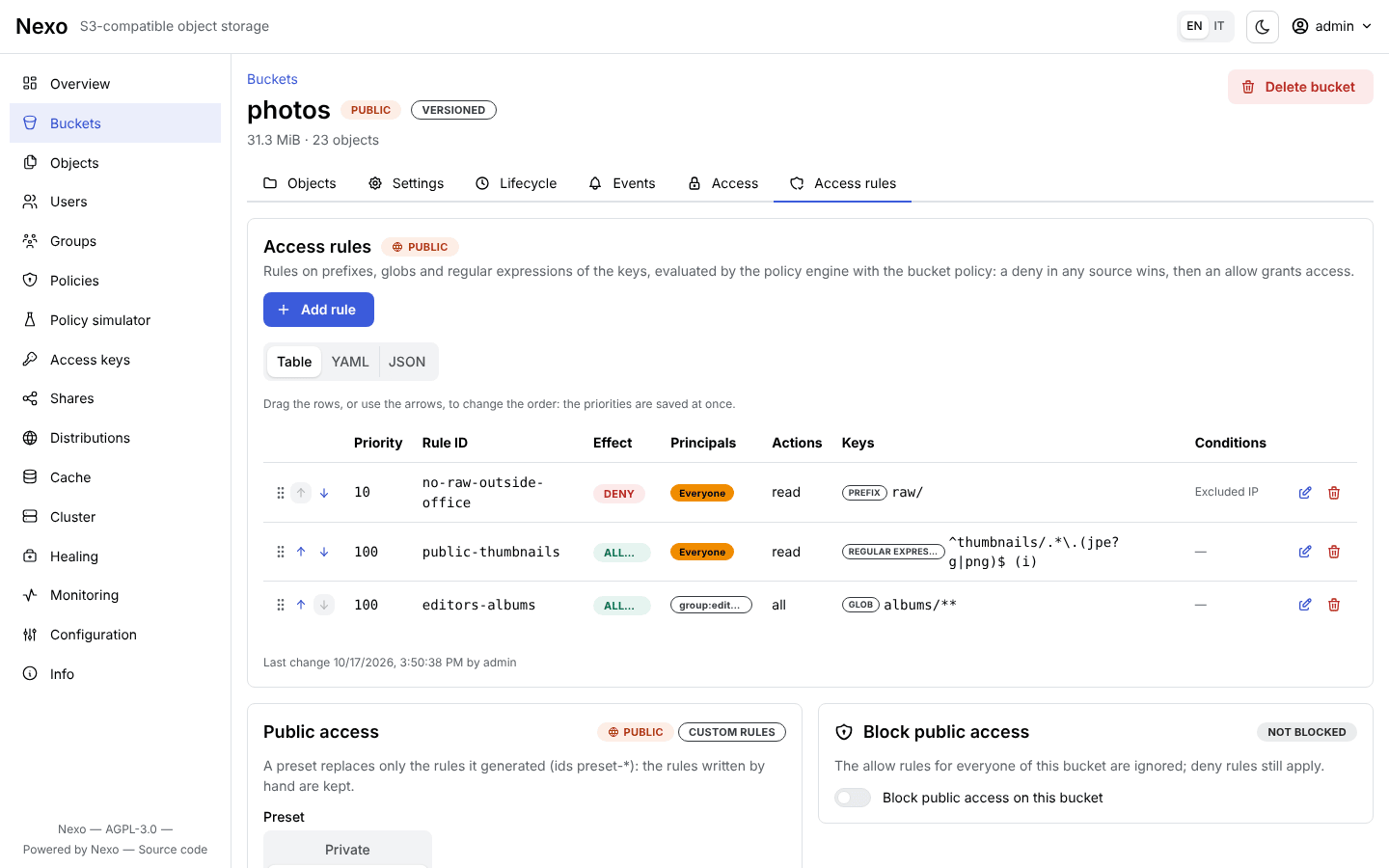Viewport: 1389px width, 868px height.
Task: Click the group:edit... principal badge
Action: (x=711, y=606)
